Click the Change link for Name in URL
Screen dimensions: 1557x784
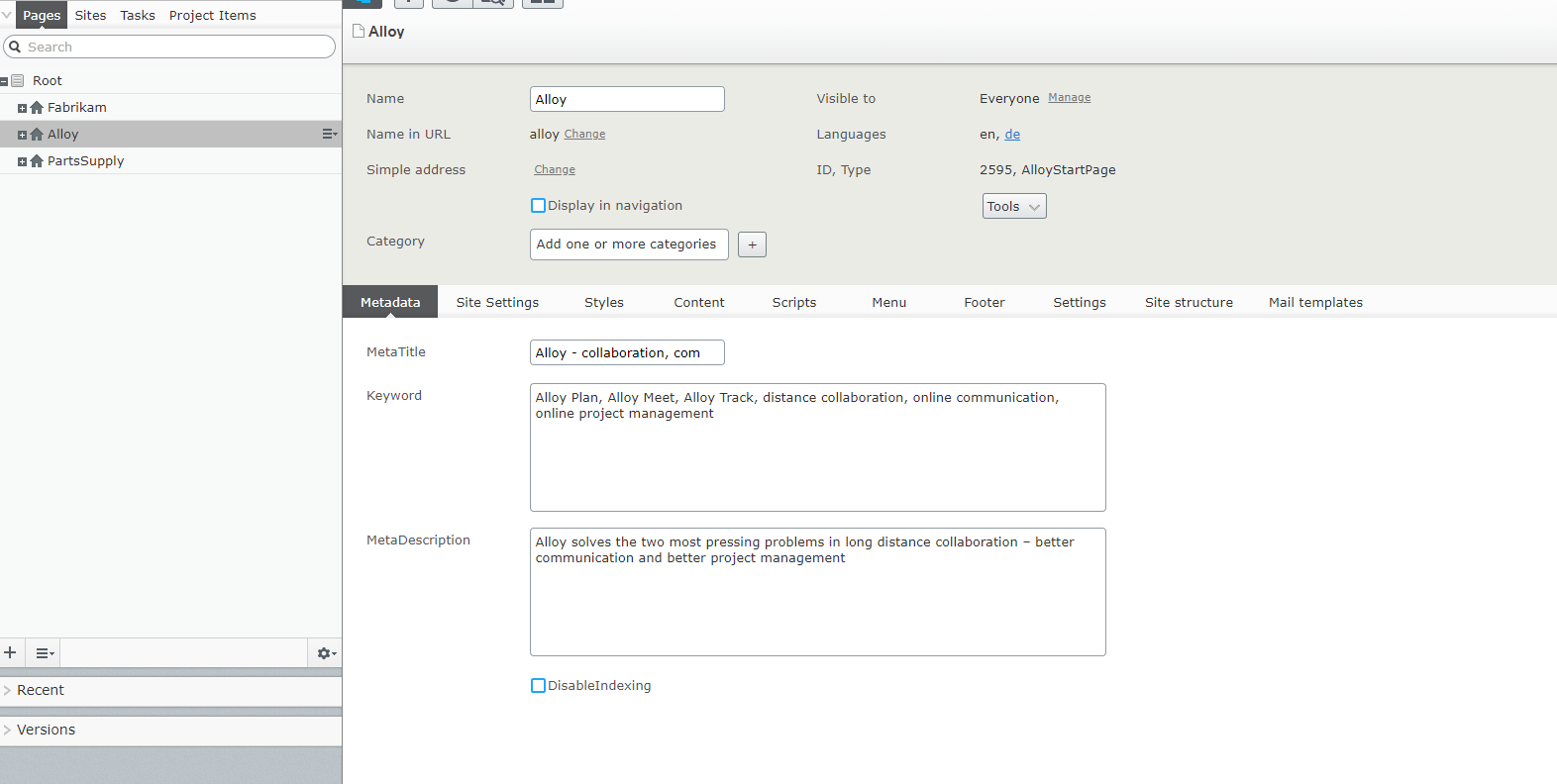[x=584, y=135]
